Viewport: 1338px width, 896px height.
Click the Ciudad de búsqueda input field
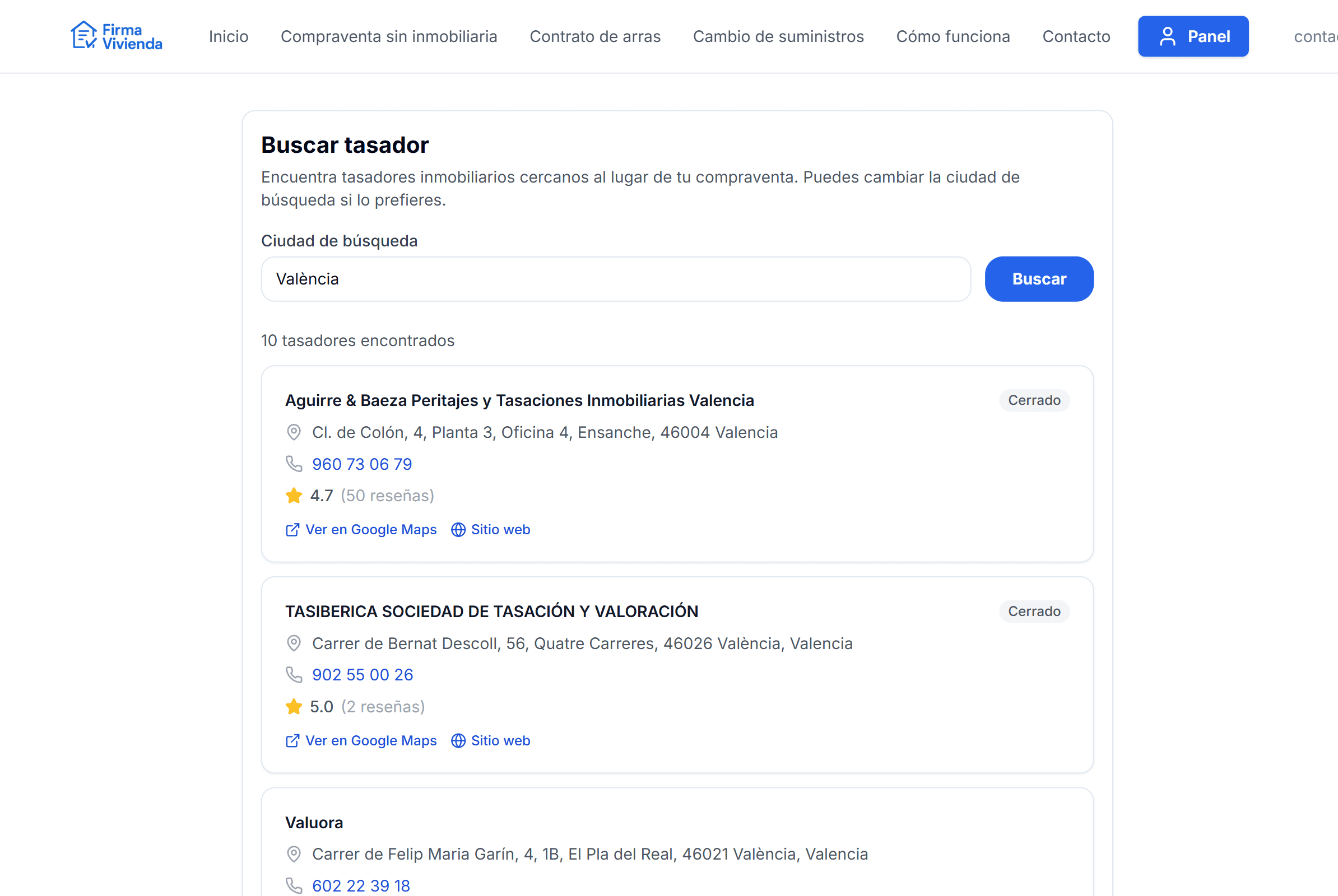click(615, 279)
